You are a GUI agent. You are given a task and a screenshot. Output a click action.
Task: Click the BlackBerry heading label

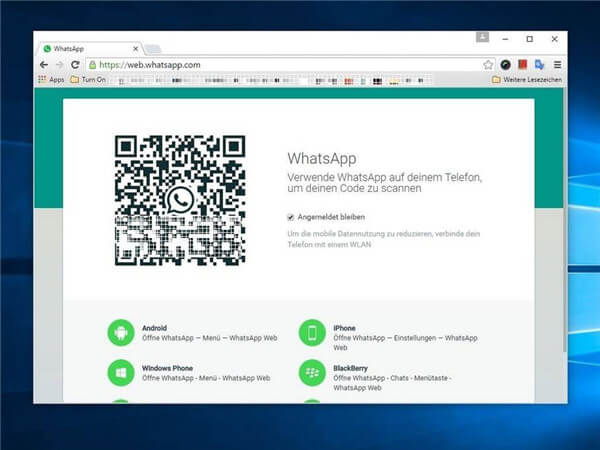350,368
